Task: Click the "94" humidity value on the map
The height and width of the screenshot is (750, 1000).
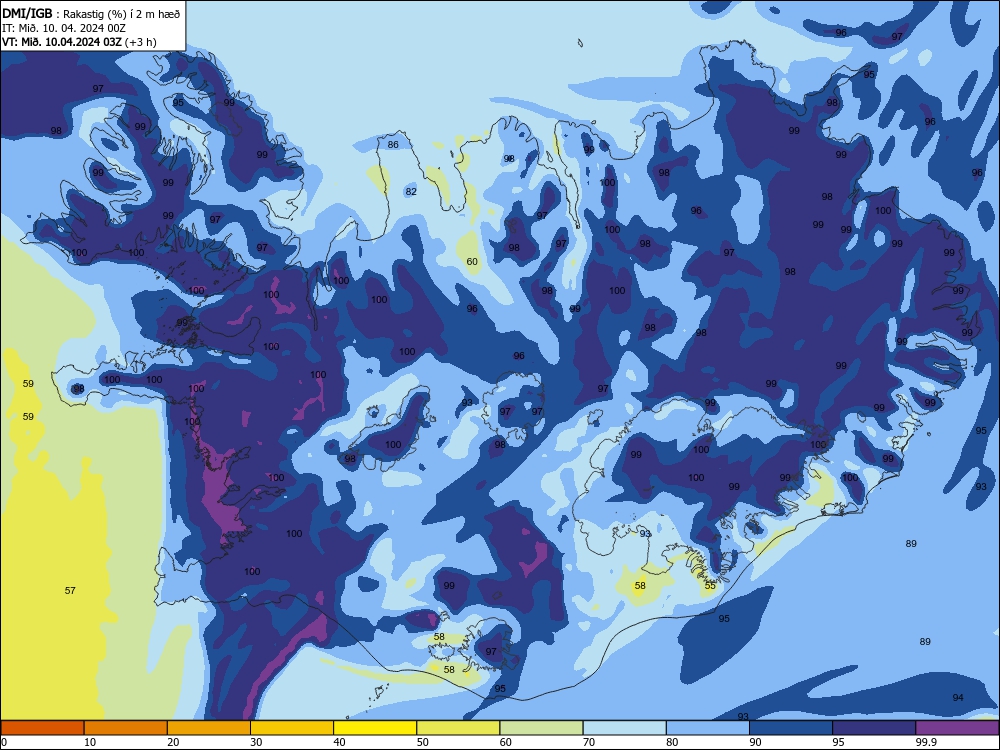Action: coord(958,698)
